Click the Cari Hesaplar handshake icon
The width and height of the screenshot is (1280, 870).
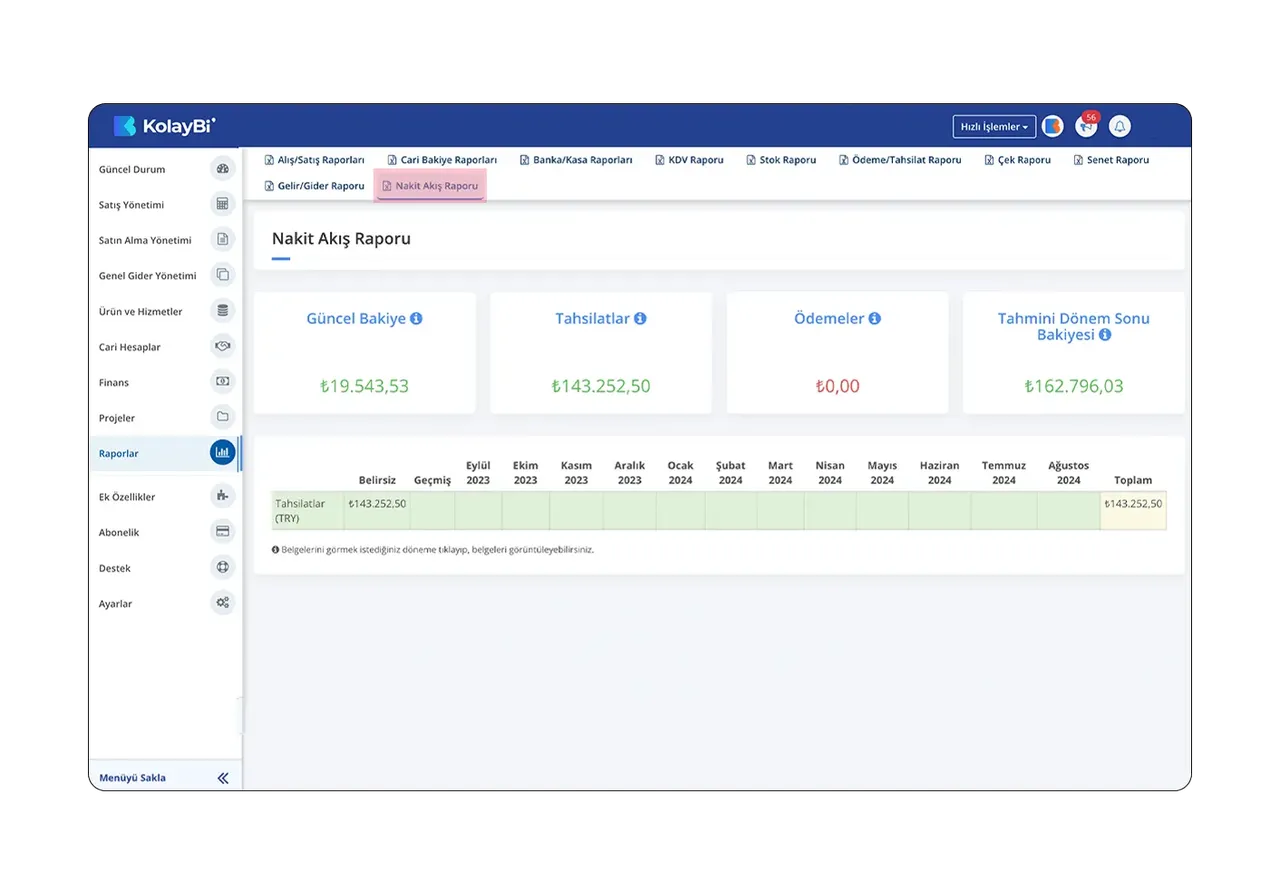pos(223,346)
